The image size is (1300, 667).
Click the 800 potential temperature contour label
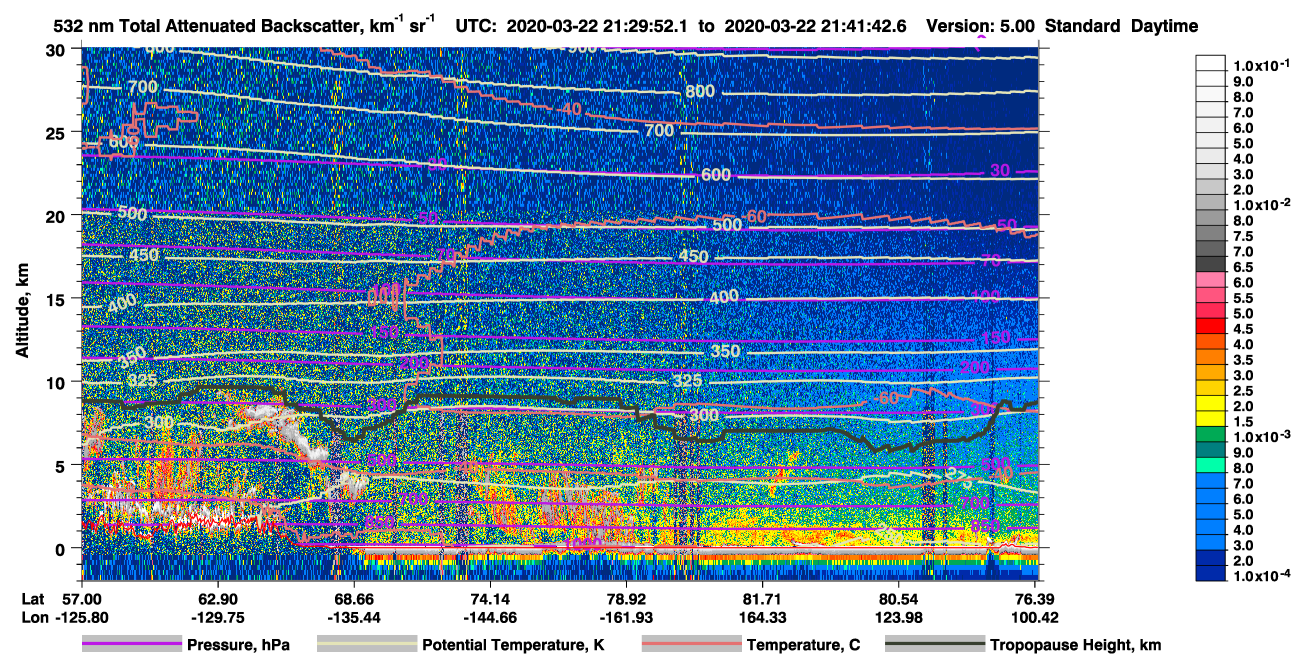click(700, 92)
